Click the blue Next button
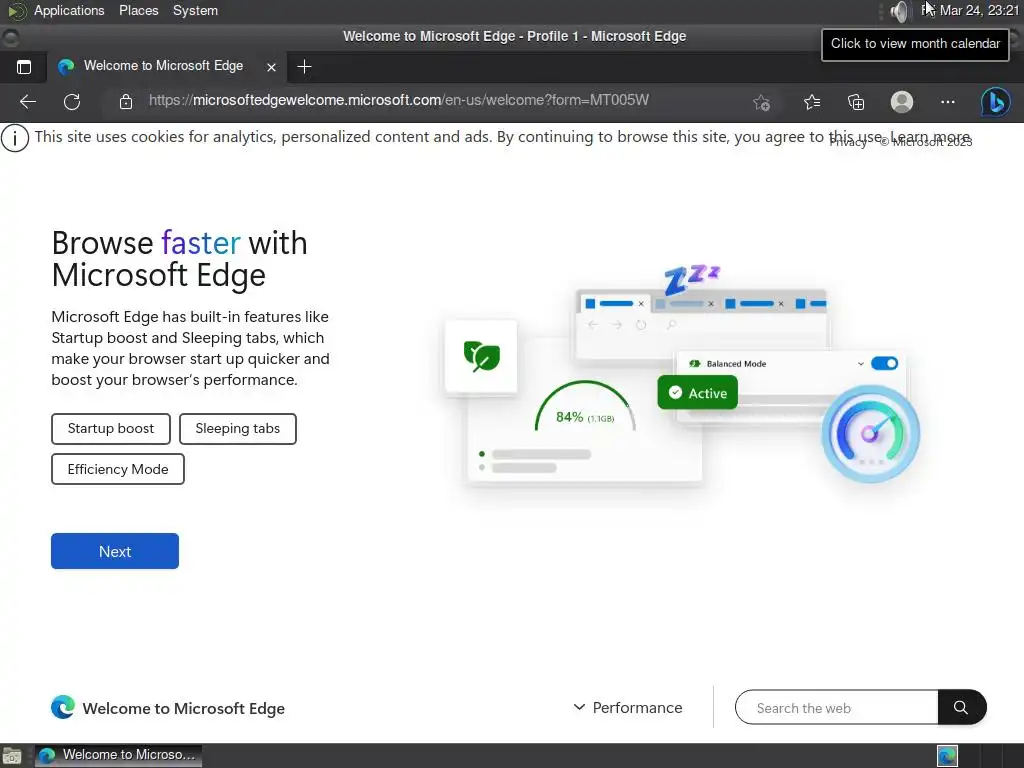This screenshot has height=768, width=1024. coord(115,551)
